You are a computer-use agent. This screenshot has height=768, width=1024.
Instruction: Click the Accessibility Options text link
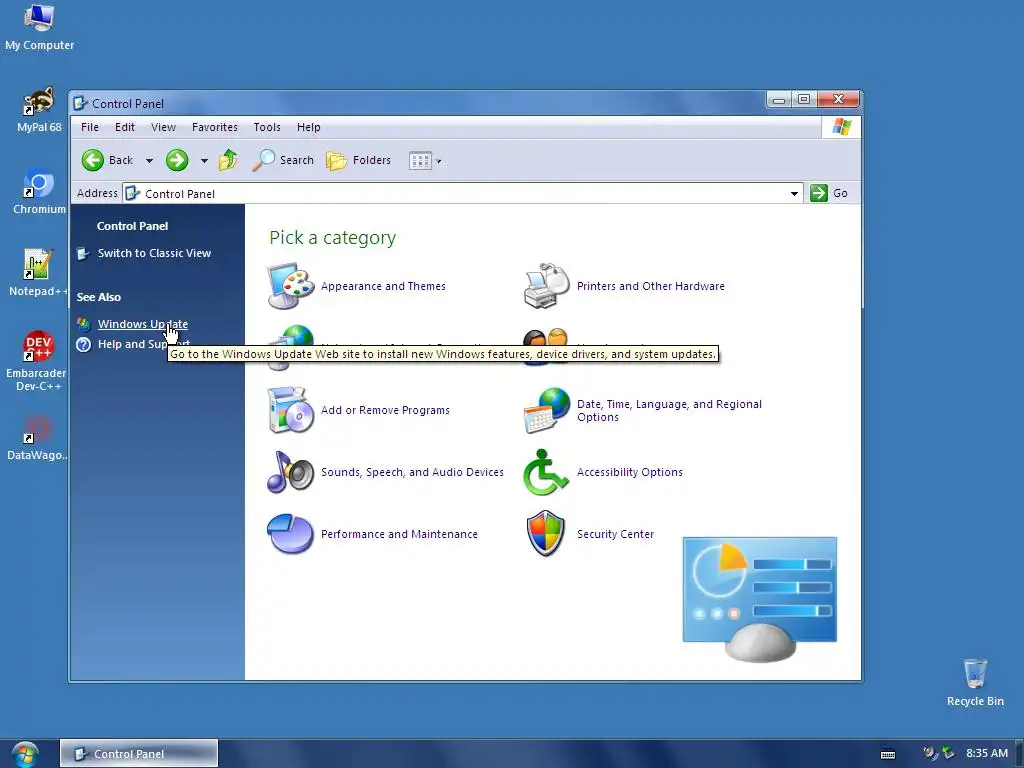630,472
